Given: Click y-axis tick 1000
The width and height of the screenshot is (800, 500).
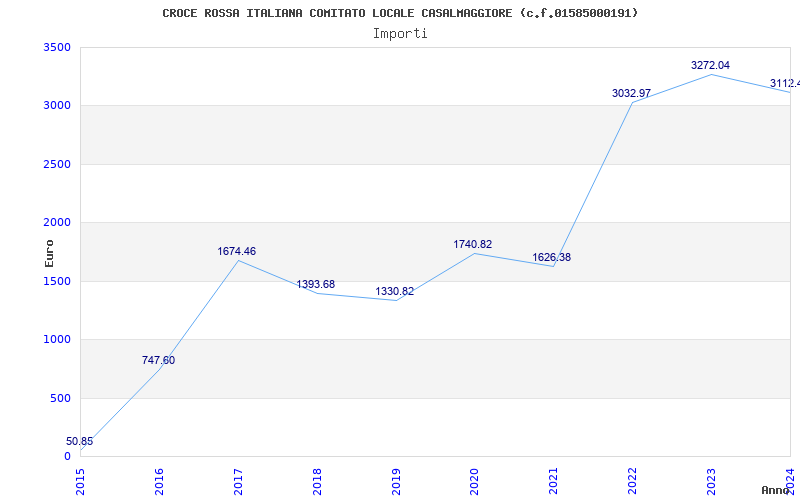Looking at the screenshot, I should (57, 339).
